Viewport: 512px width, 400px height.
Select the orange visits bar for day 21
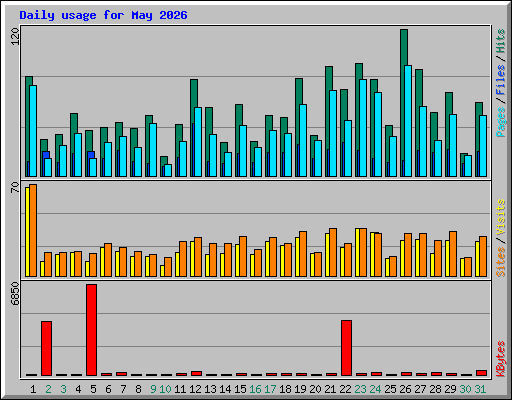tap(333, 252)
